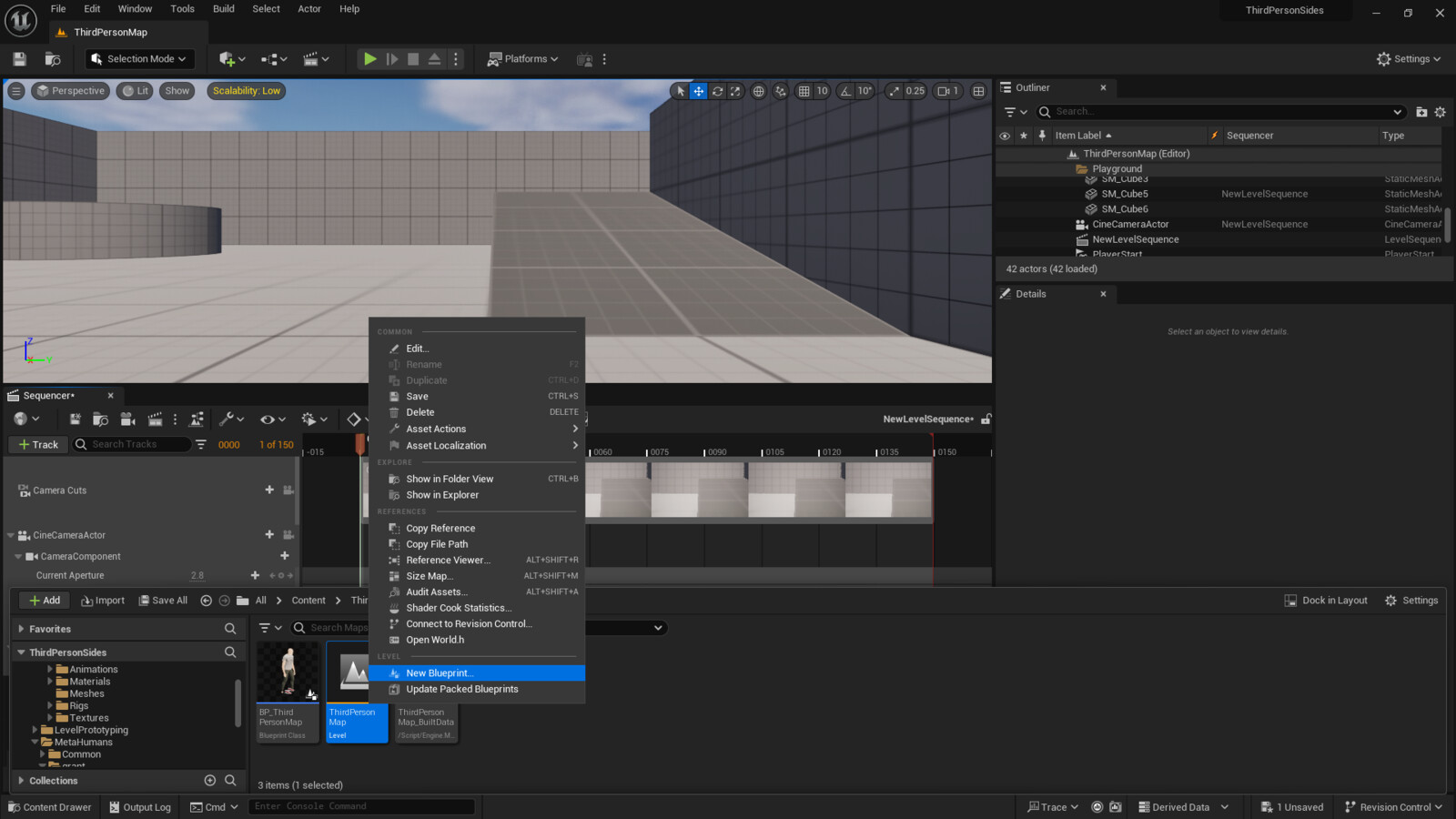Open the viewport hamburger options menu
Screen dimensions: 1456x819
click(x=16, y=91)
